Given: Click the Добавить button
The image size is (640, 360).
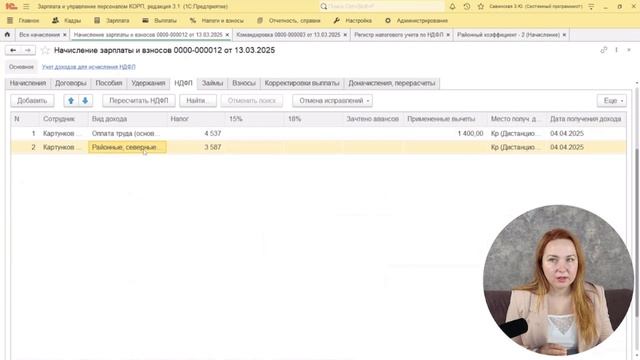Looking at the screenshot, I should point(32,100).
